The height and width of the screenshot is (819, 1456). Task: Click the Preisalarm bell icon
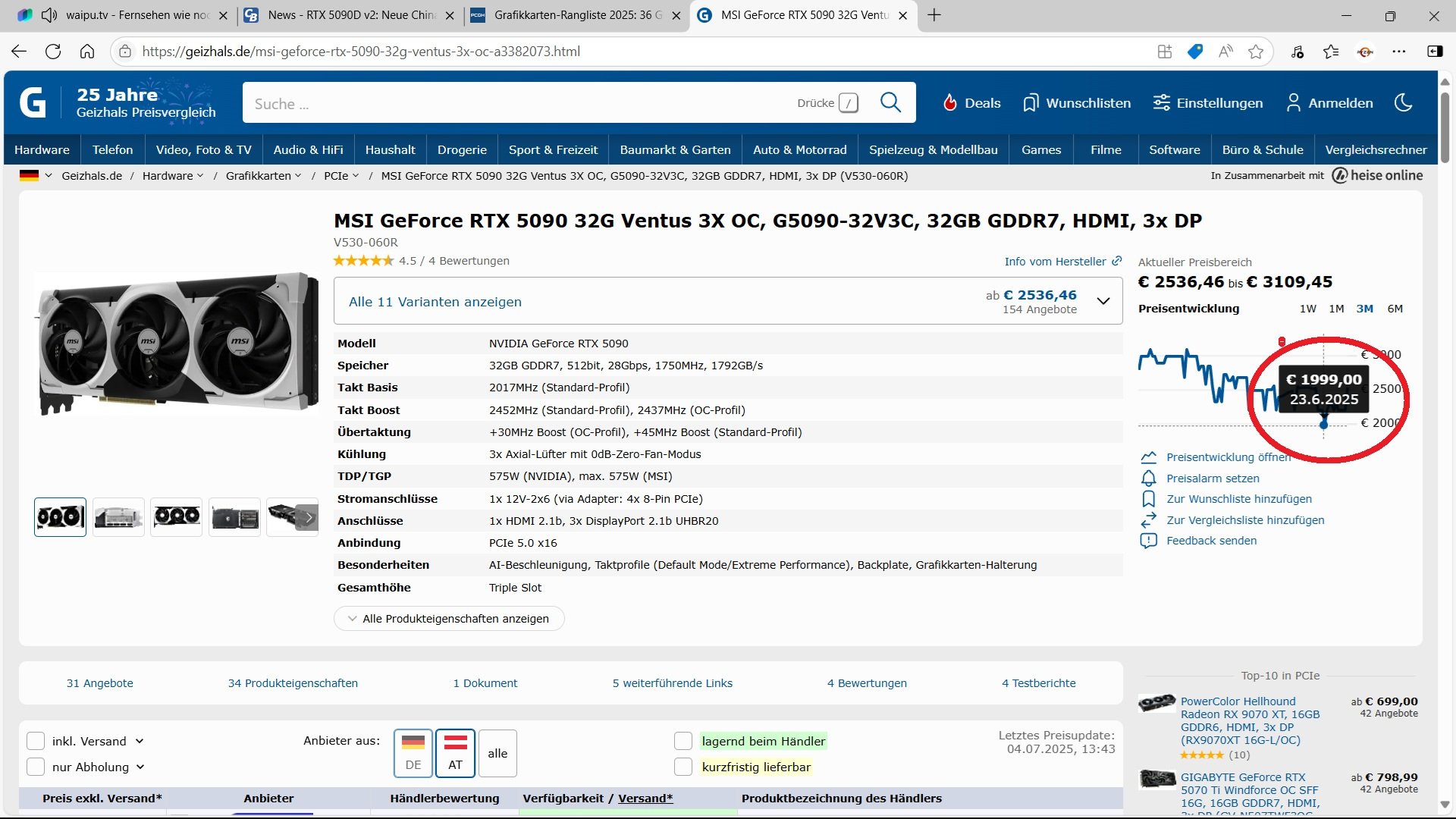(x=1148, y=479)
